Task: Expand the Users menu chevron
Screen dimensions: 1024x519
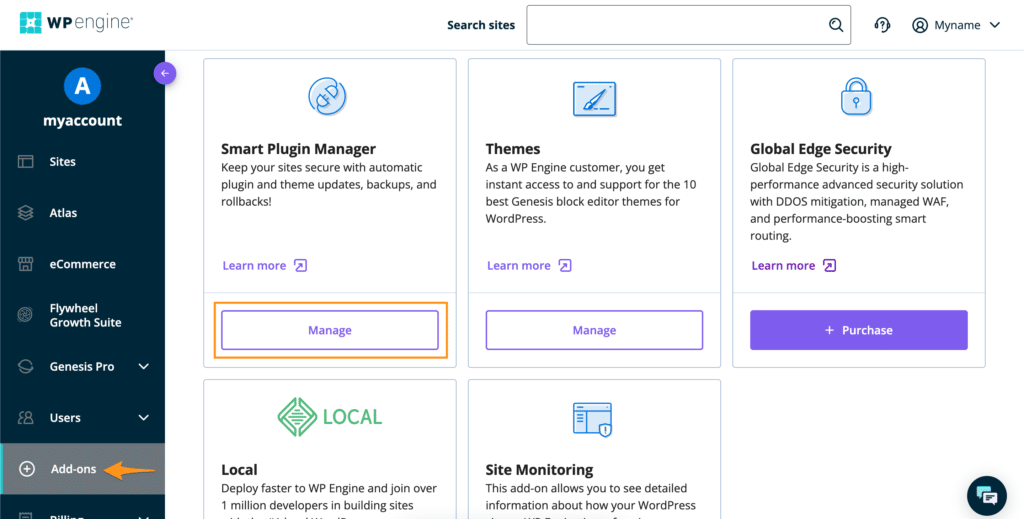Action: click(x=143, y=418)
